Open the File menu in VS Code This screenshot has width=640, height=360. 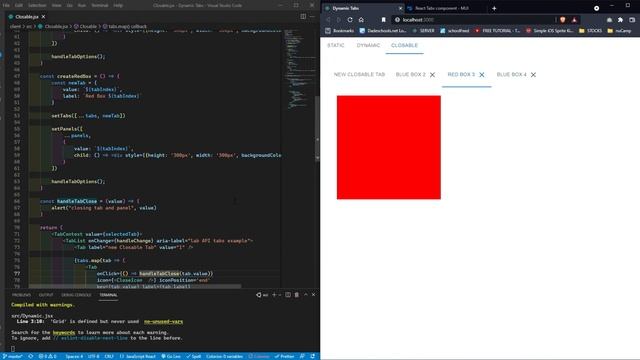coord(6,5)
